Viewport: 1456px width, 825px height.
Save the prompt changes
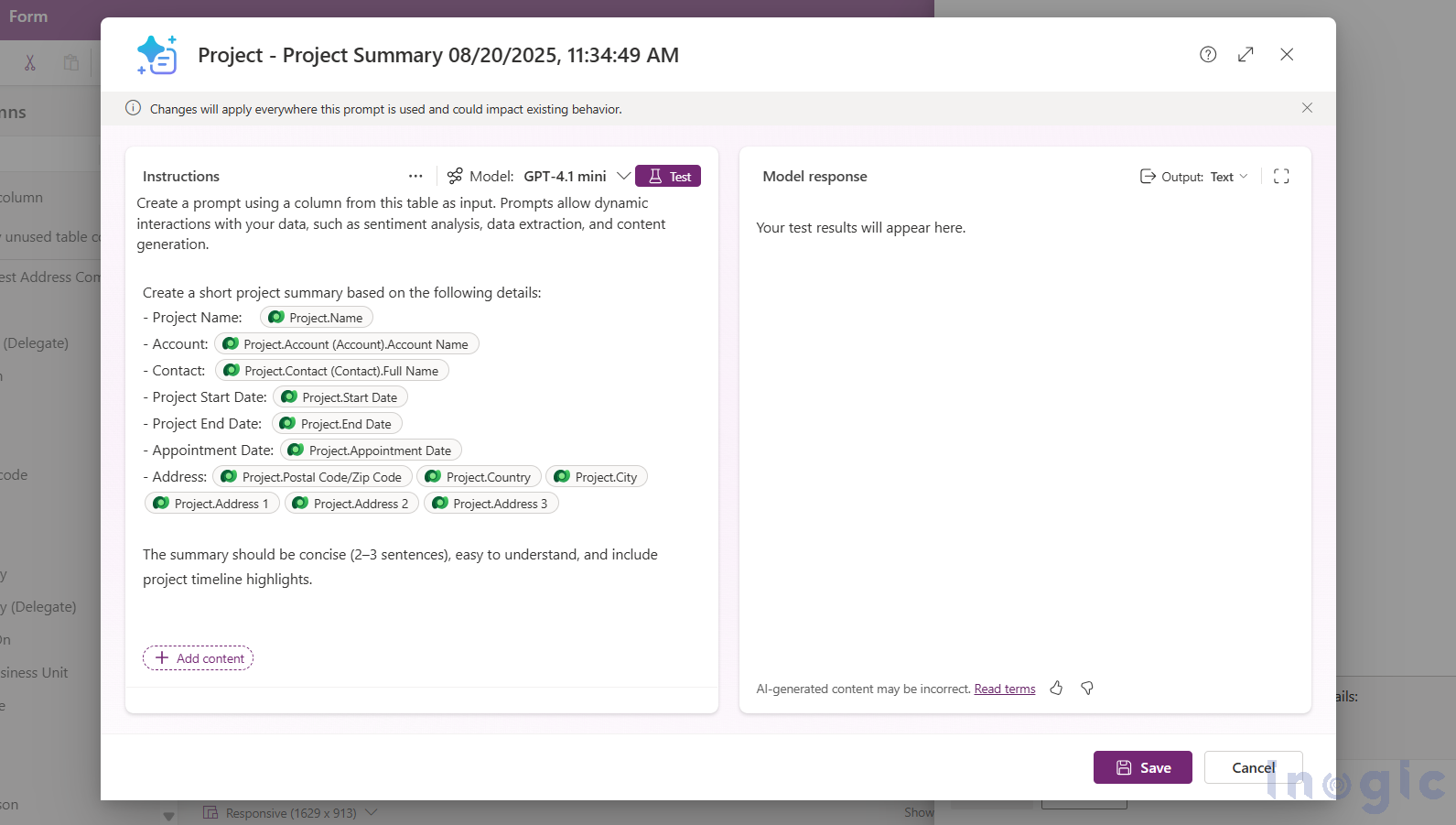tap(1143, 767)
